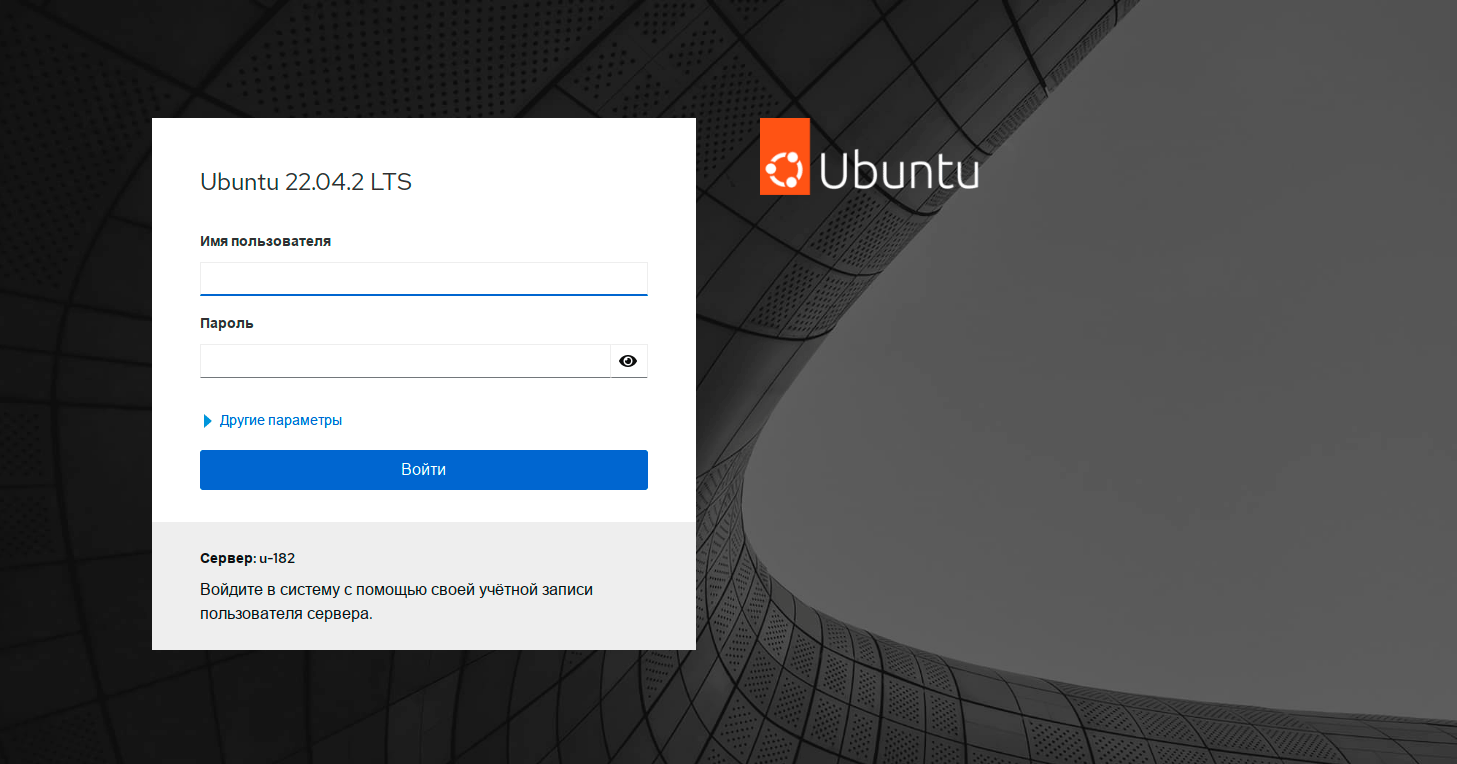1457x764 pixels.
Task: Show password with the eye icon
Action: (x=628, y=361)
